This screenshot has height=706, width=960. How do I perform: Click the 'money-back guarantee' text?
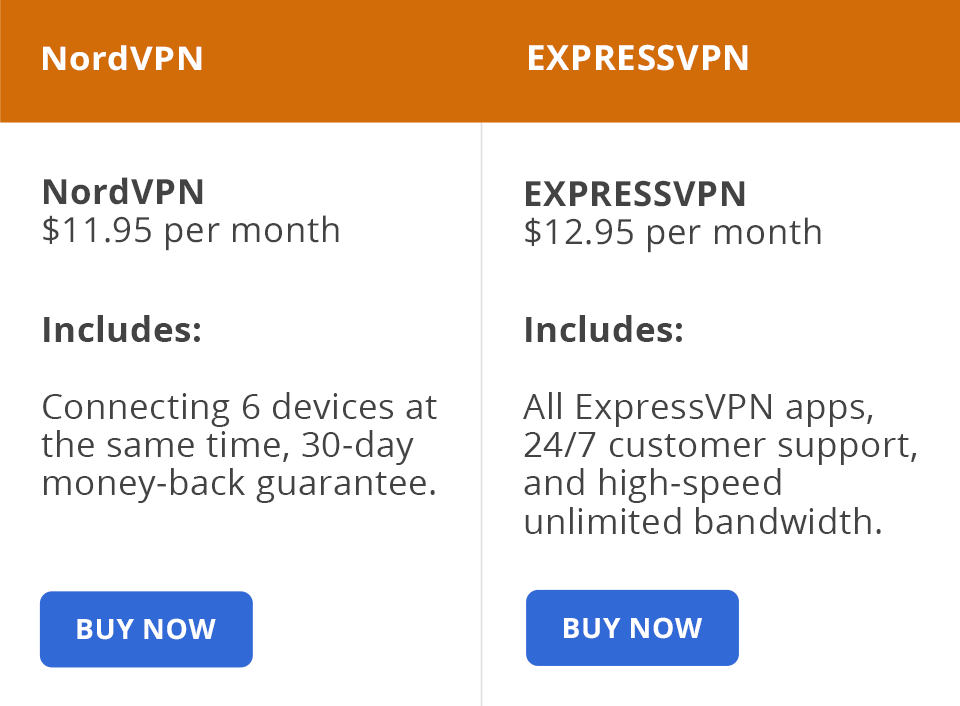[233, 484]
